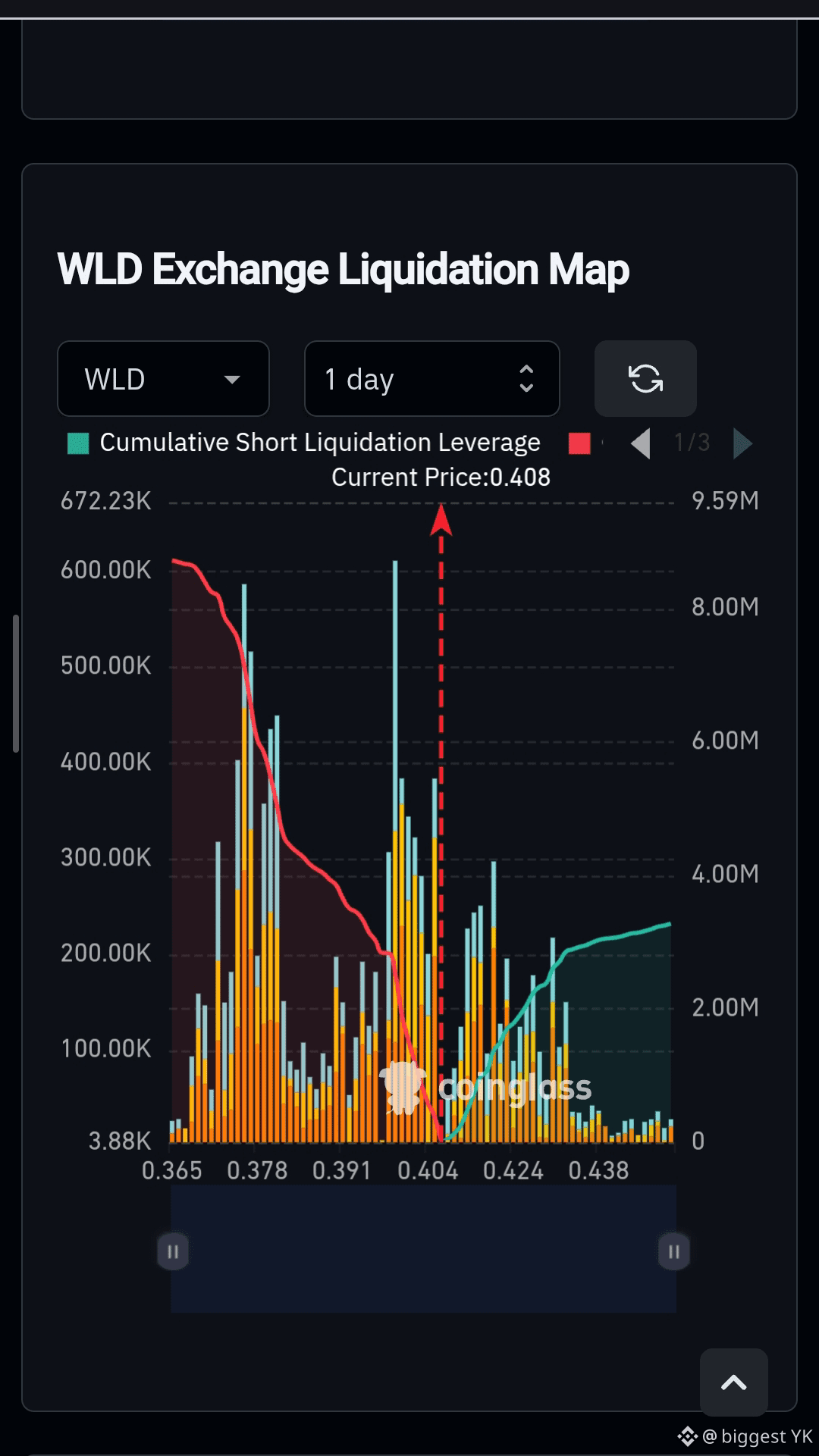Click the '2.00M' right axis label

click(725, 1007)
